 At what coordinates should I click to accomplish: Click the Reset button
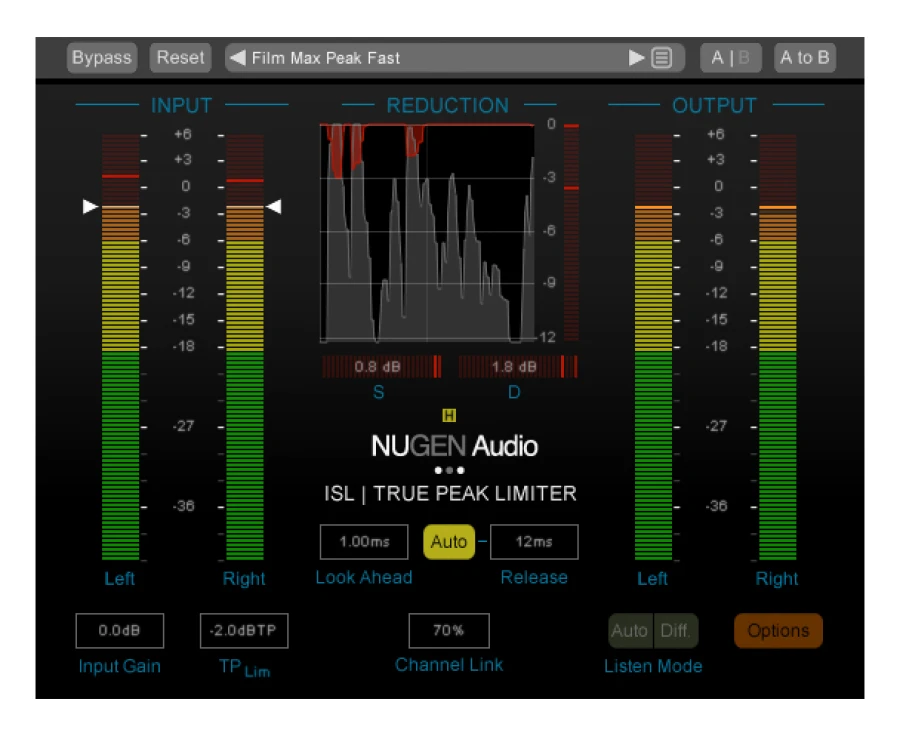[180, 57]
